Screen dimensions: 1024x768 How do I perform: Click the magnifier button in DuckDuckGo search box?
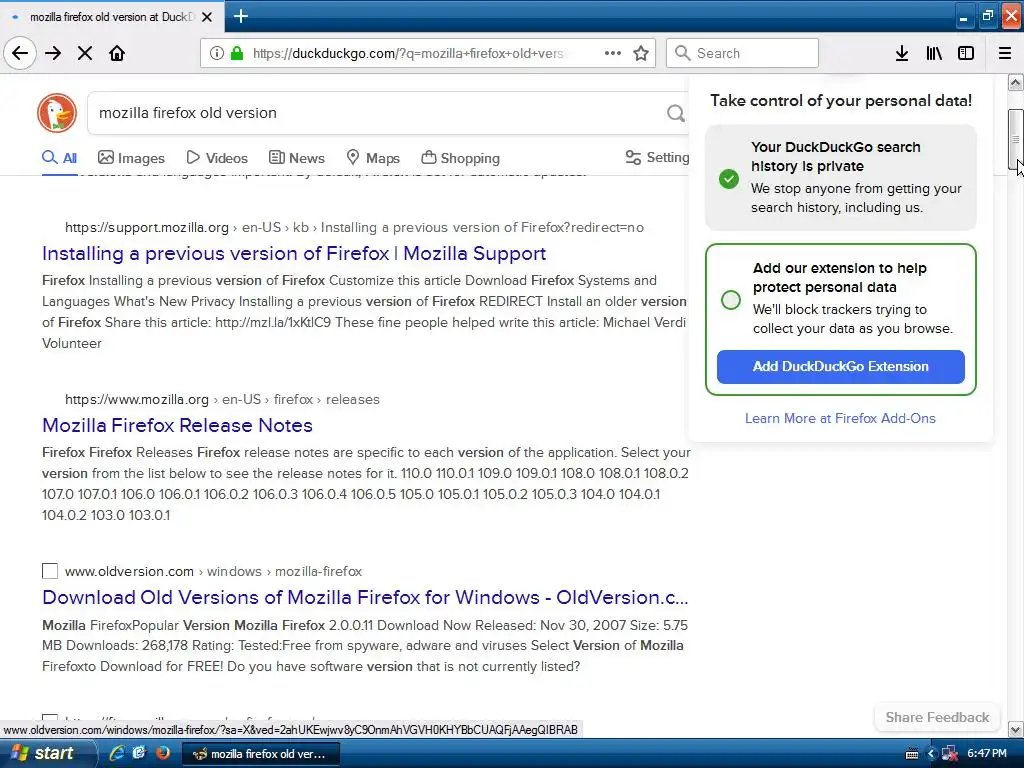pos(675,113)
